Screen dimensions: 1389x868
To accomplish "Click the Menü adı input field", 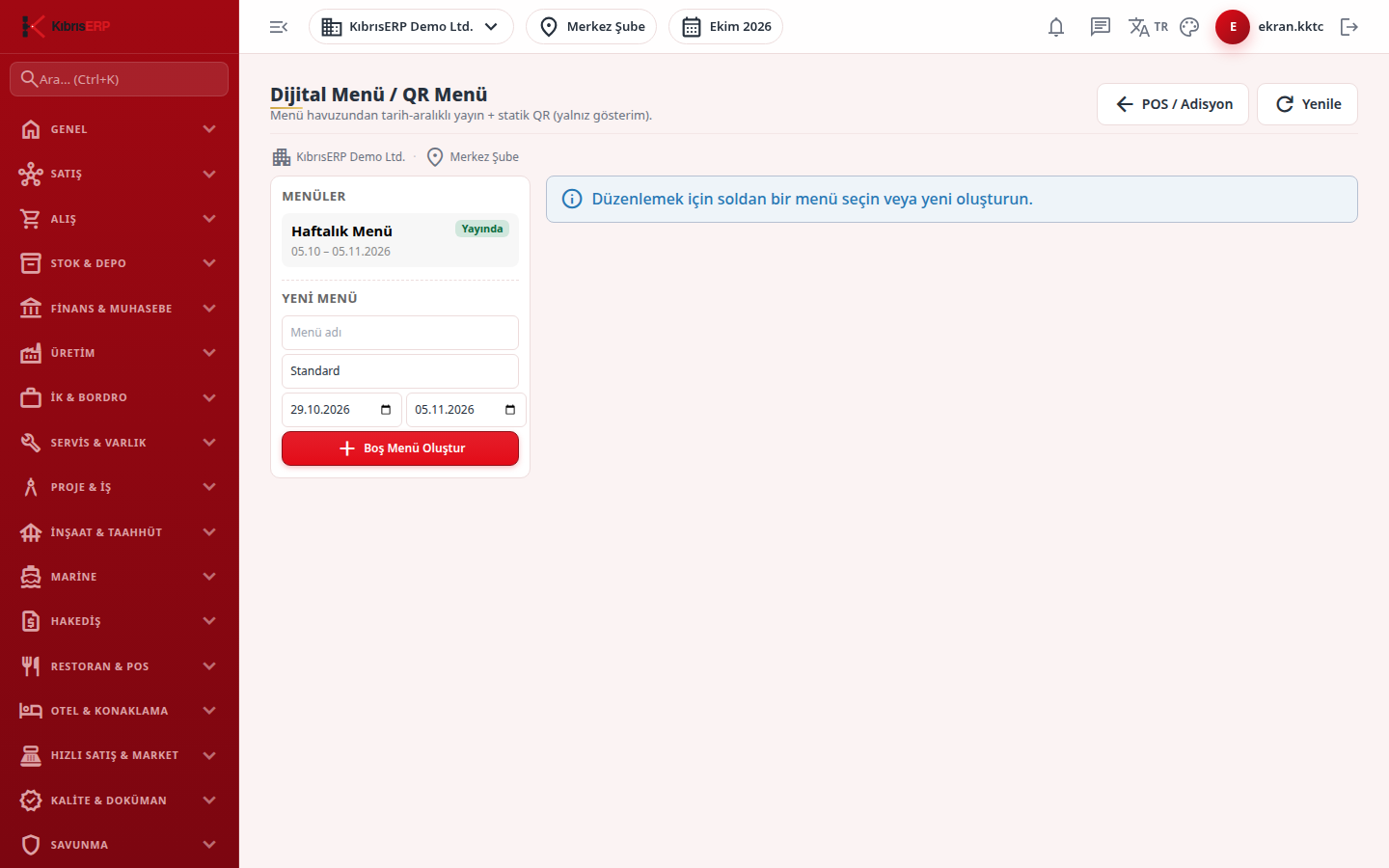I will point(400,333).
